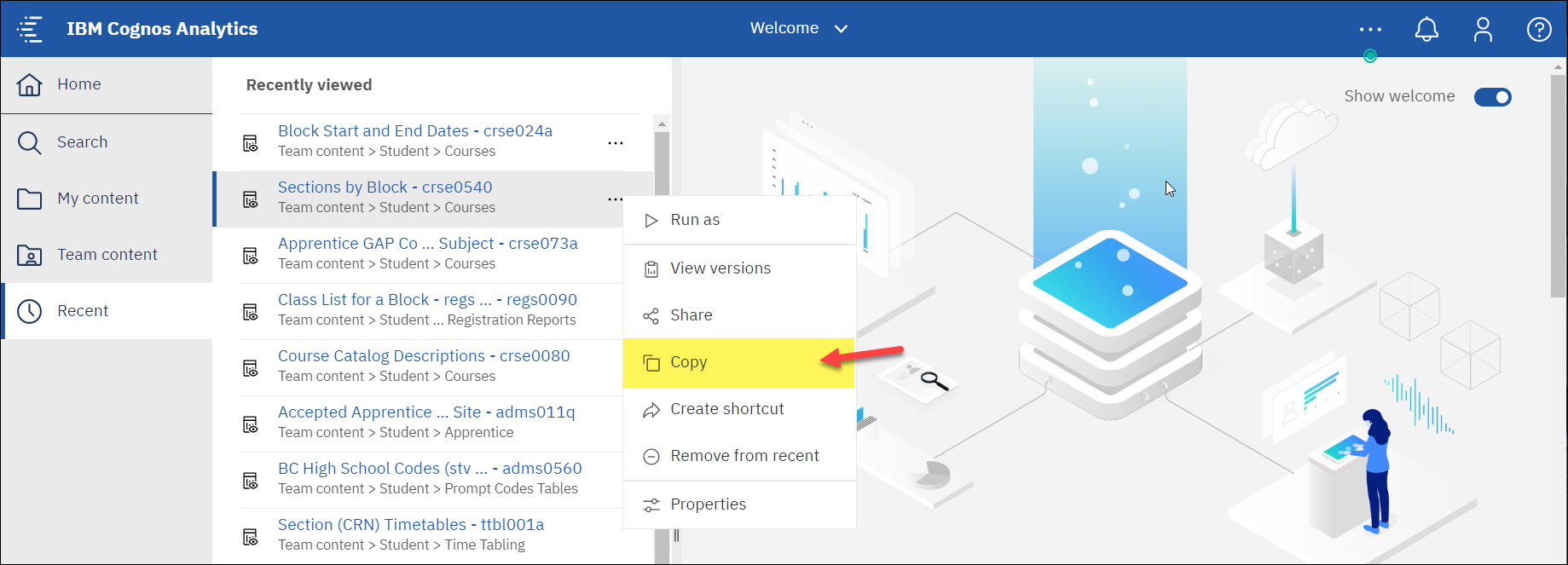Click the Team content folder icon

pyautogui.click(x=29, y=255)
